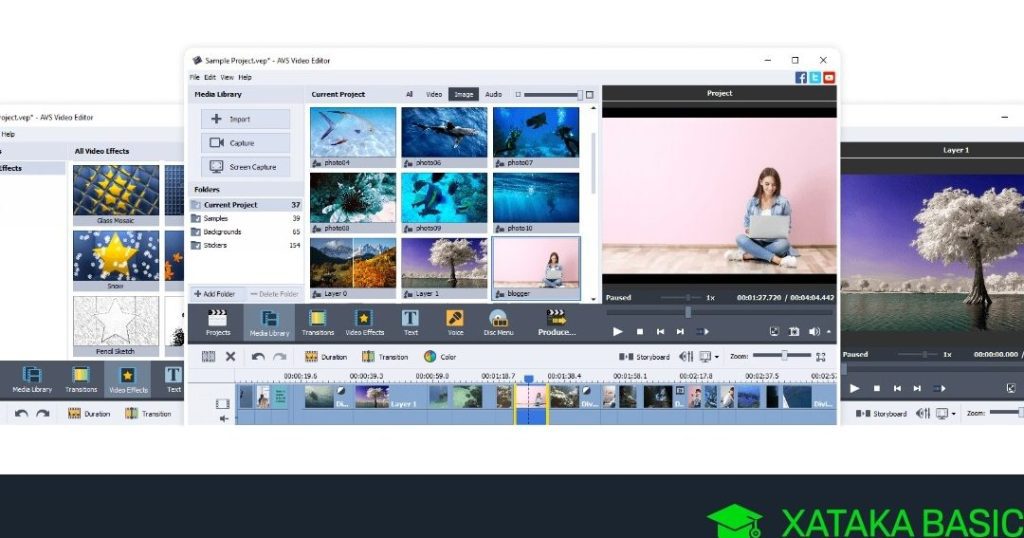This screenshot has height=538, width=1024.
Task: Open the Disc Menu tool
Action: (x=498, y=320)
